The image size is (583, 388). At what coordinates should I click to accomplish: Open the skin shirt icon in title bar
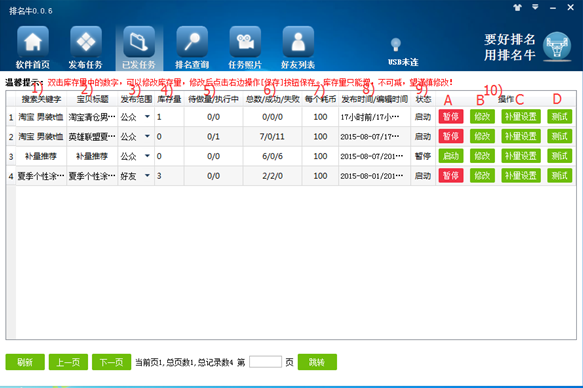[517, 7]
